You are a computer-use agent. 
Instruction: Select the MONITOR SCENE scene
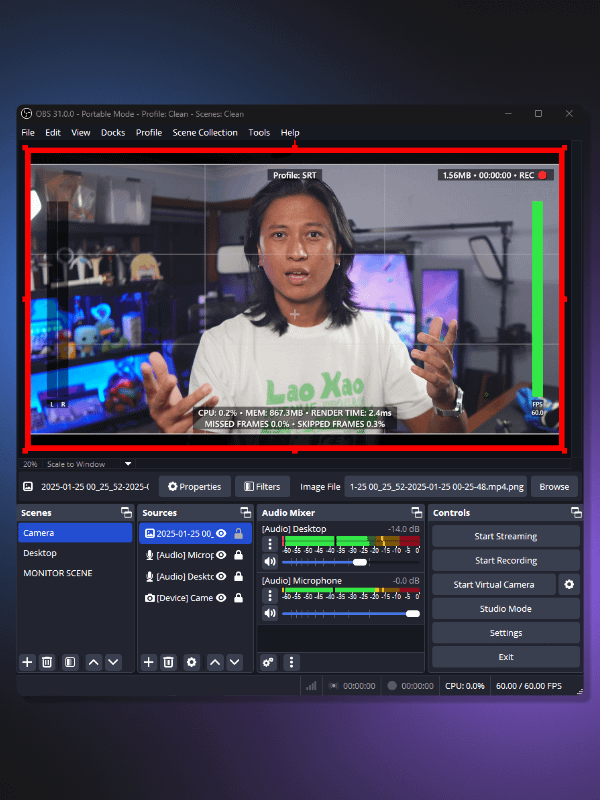tap(58, 573)
